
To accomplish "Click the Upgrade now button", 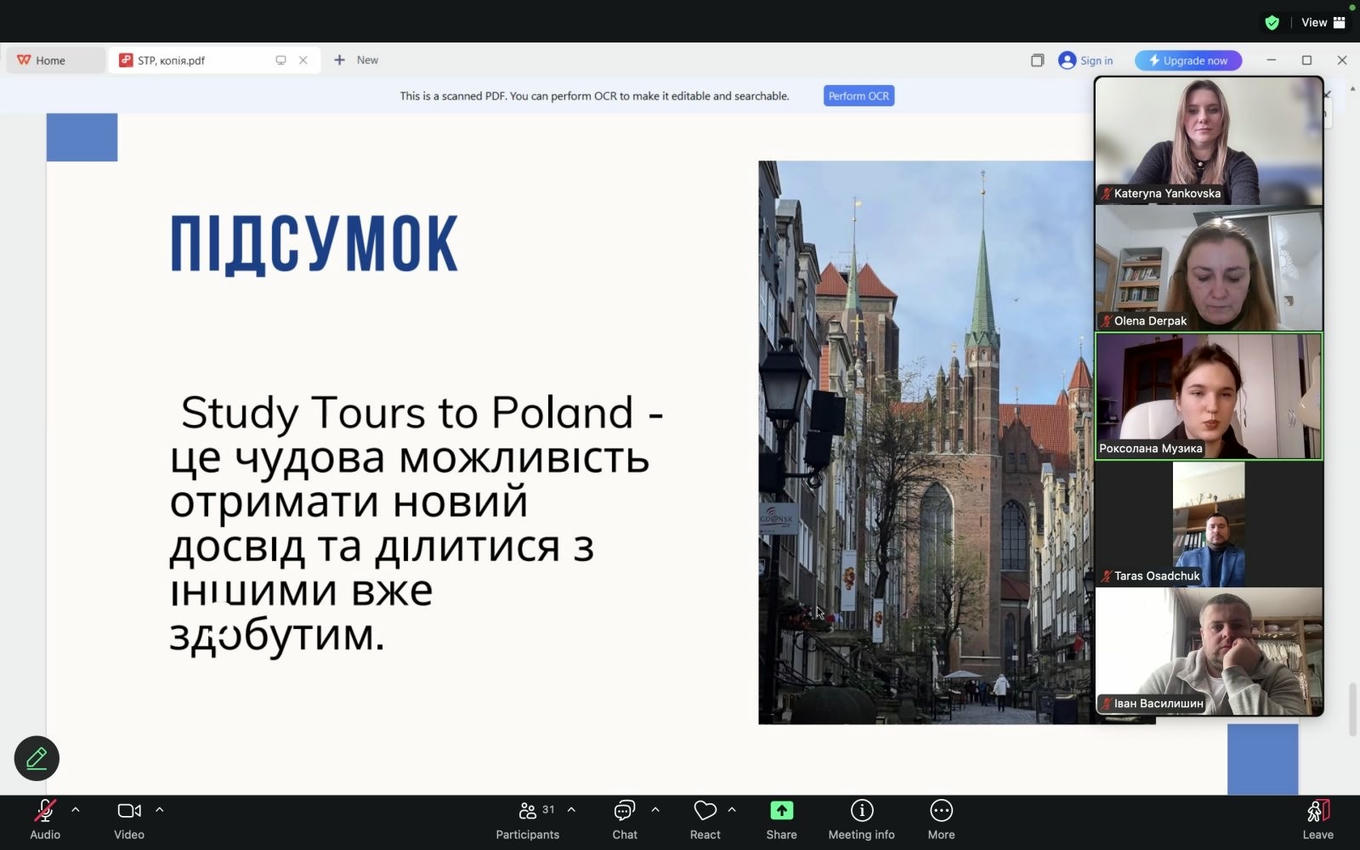I will (1188, 61).
